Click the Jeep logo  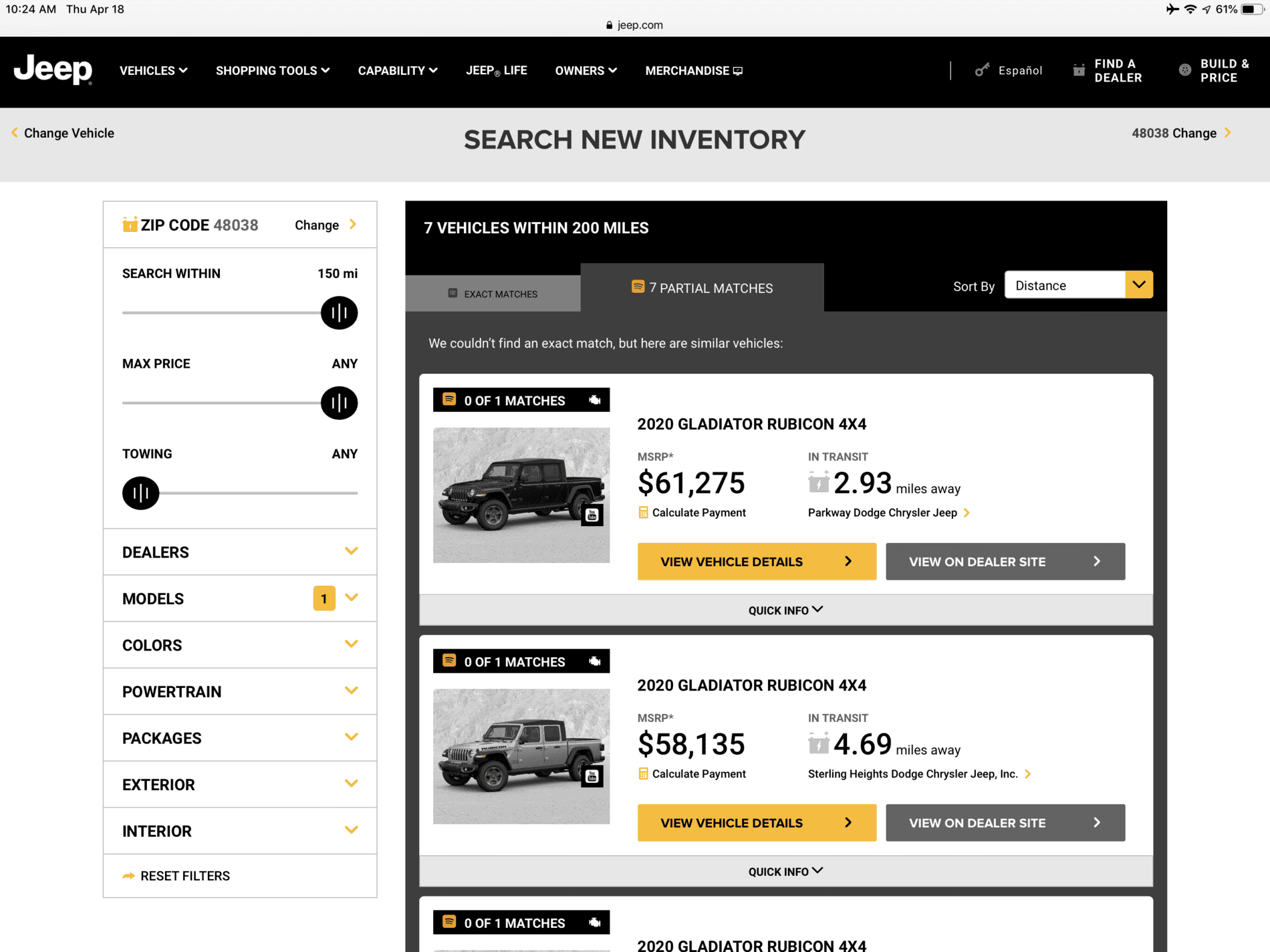[53, 69]
